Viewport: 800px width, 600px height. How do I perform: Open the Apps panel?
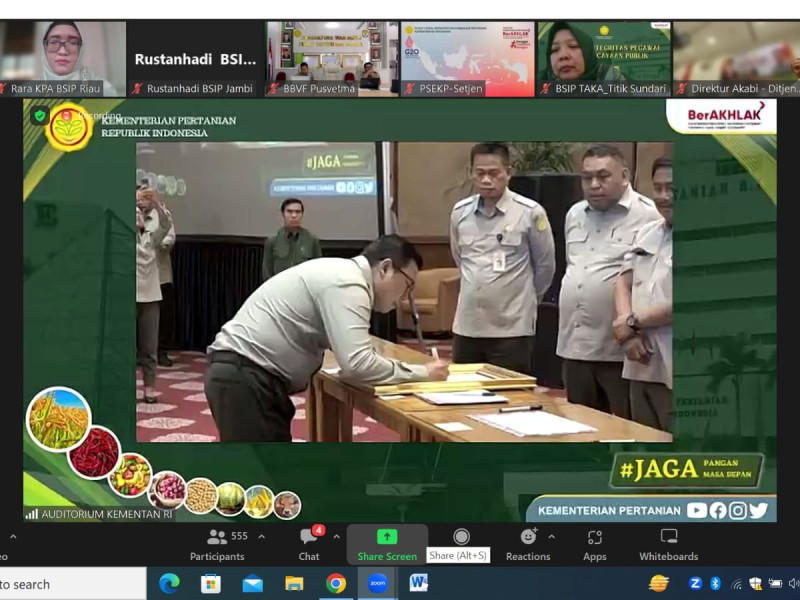pos(595,543)
